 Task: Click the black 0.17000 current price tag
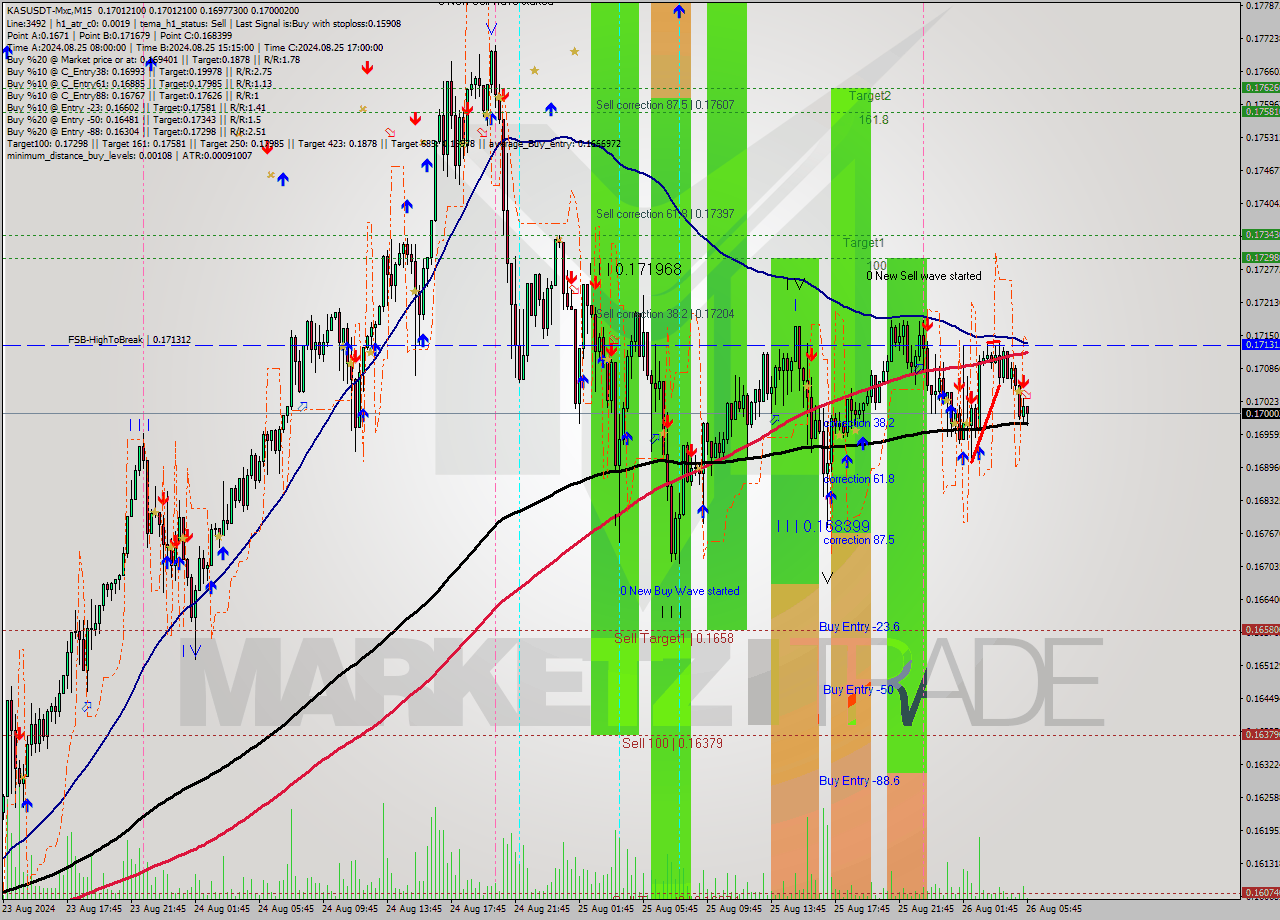(x=1260, y=413)
